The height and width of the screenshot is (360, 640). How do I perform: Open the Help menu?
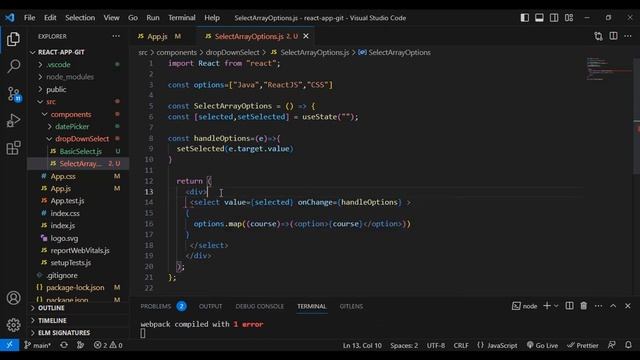tap(212, 18)
